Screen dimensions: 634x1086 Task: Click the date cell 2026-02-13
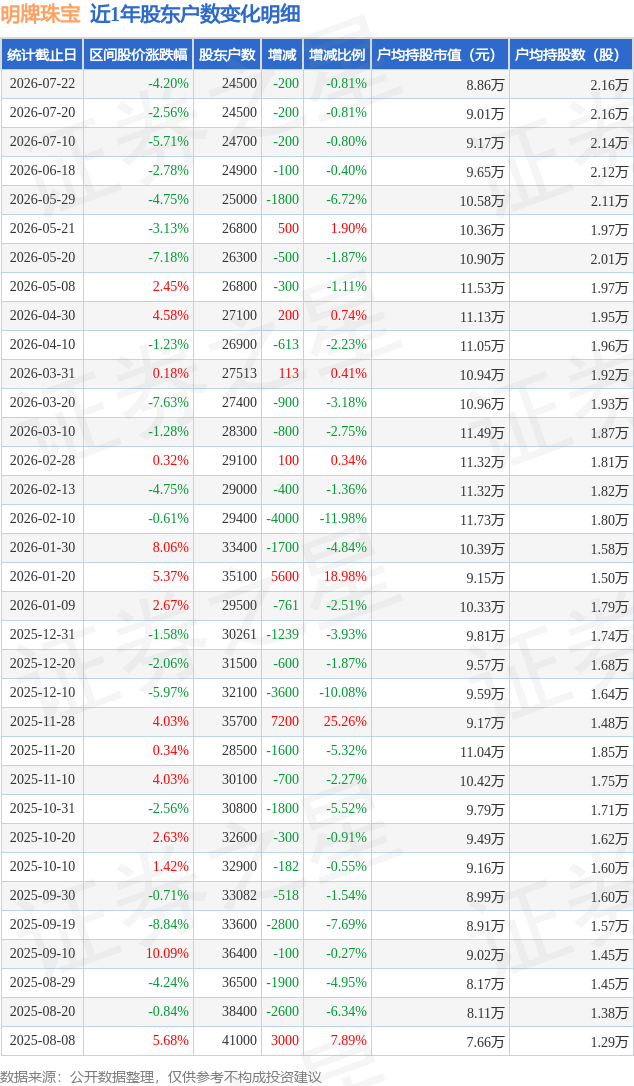coord(42,490)
